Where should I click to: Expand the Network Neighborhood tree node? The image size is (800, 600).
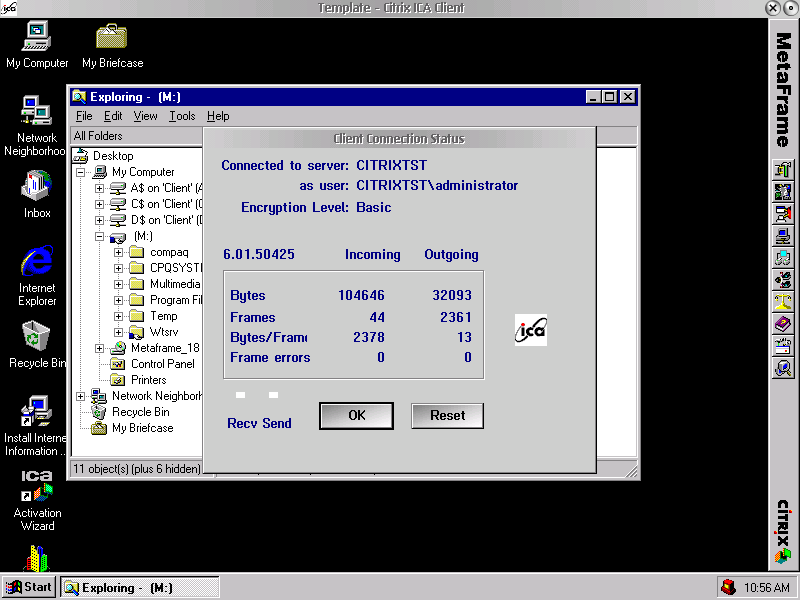(81, 396)
